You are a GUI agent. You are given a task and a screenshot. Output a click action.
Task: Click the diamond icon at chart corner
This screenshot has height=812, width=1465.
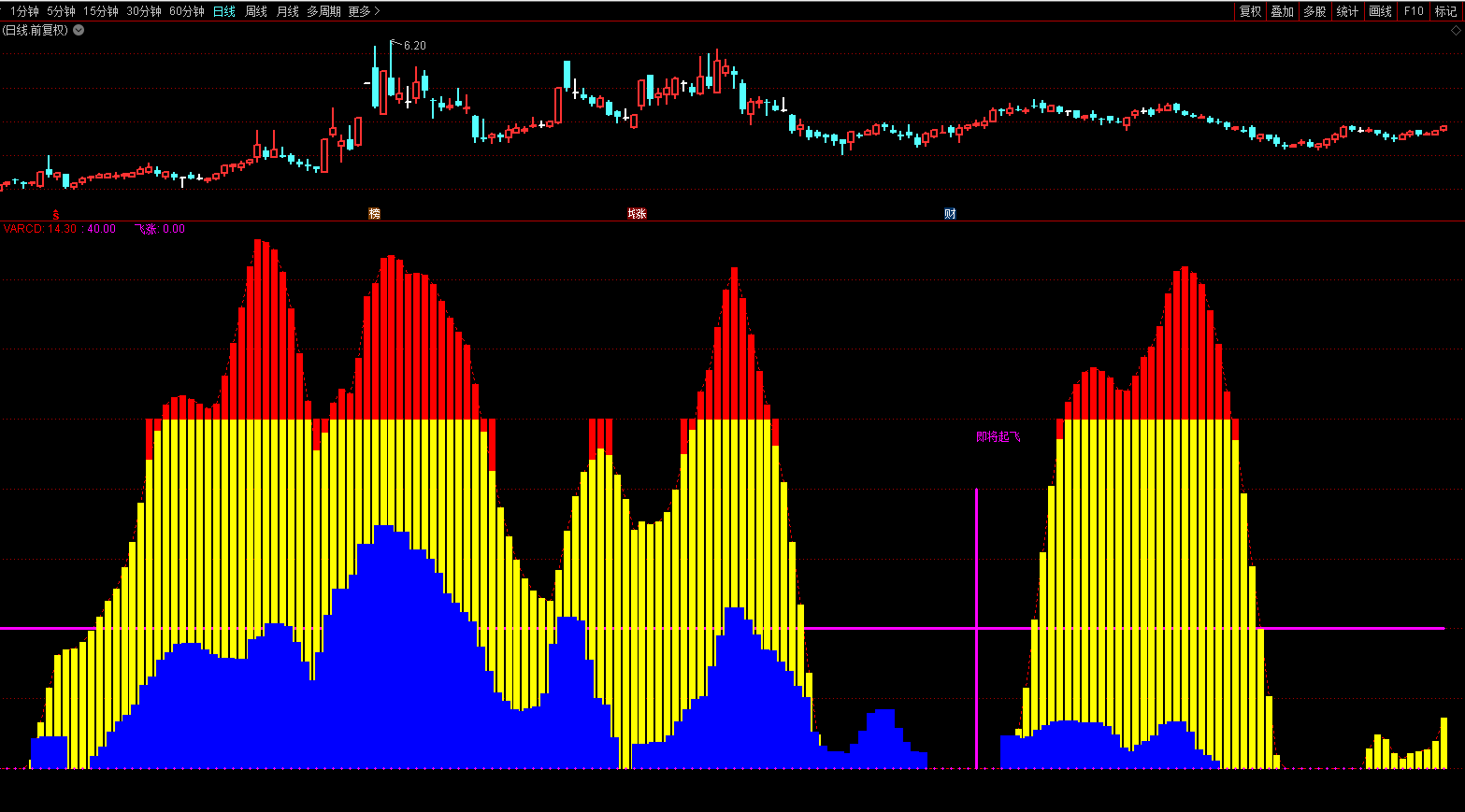1456,30
